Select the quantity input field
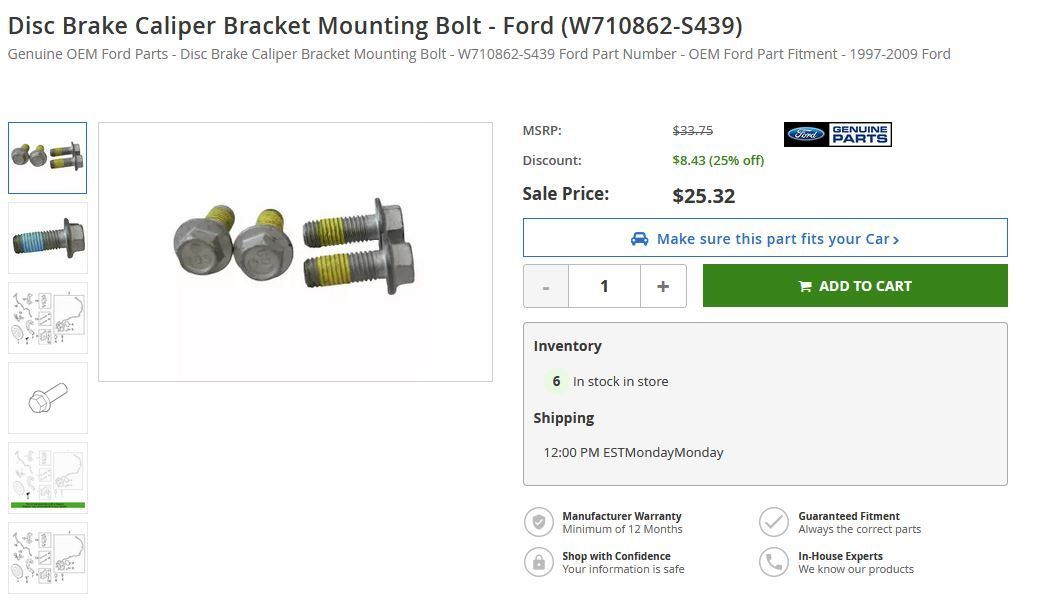The image size is (1042, 605). point(604,285)
